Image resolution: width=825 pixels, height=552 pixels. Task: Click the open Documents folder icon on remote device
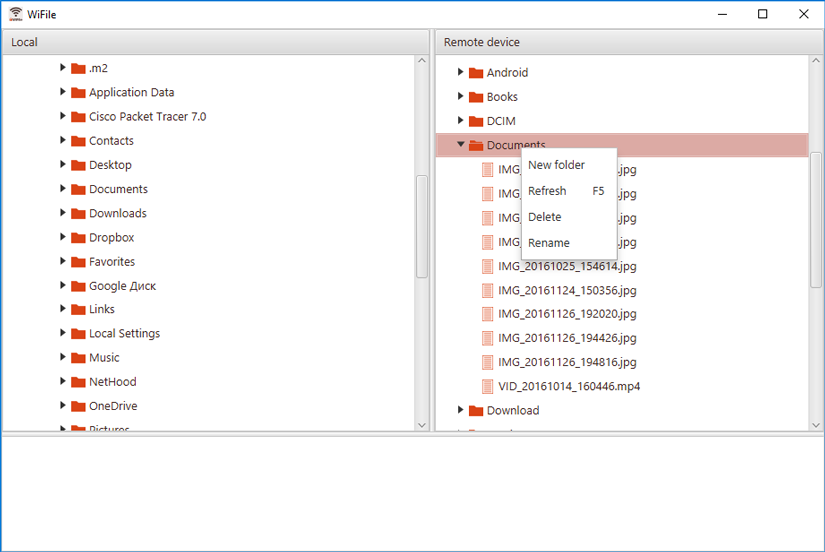click(x=476, y=145)
